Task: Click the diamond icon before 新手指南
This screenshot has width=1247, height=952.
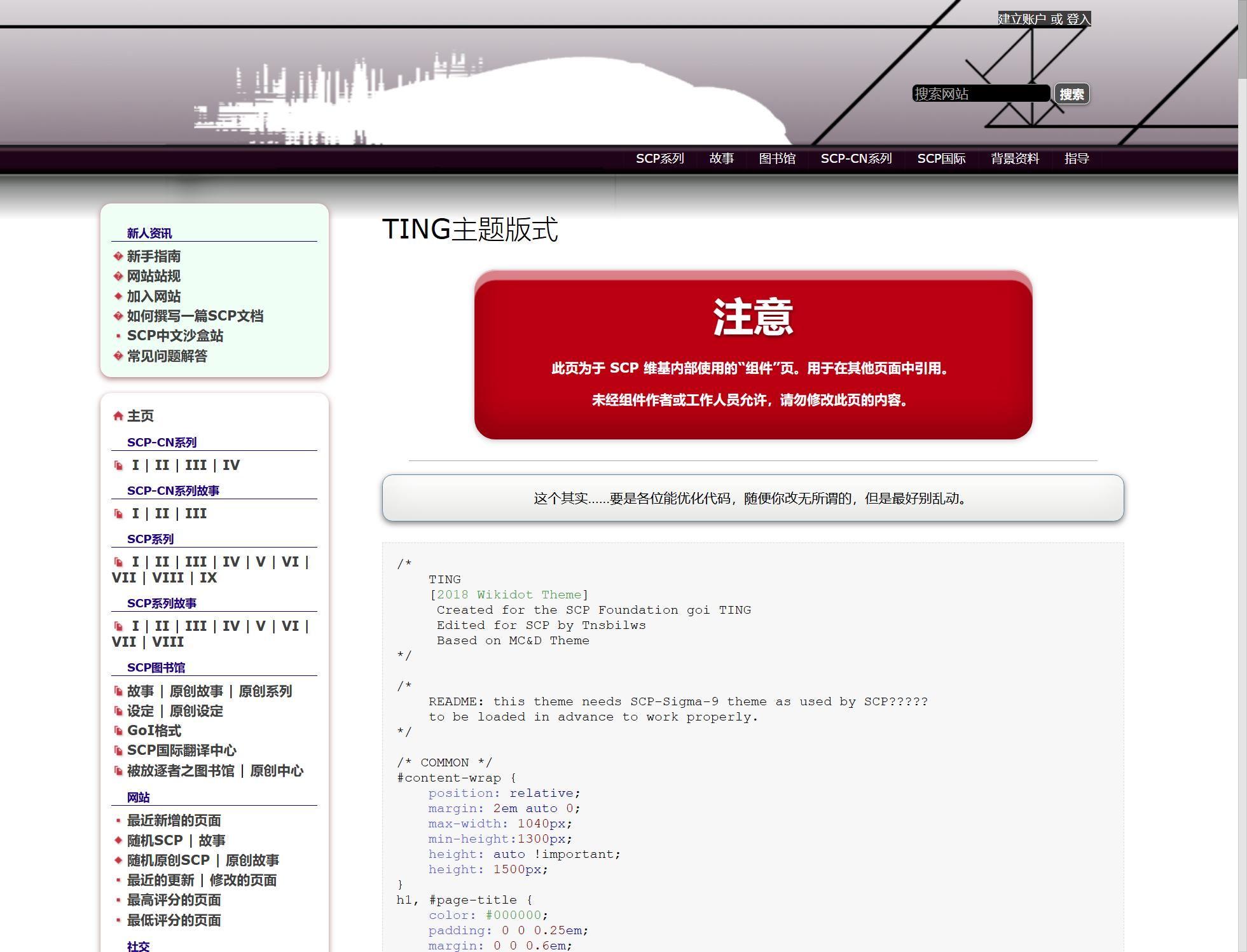Action: [117, 256]
